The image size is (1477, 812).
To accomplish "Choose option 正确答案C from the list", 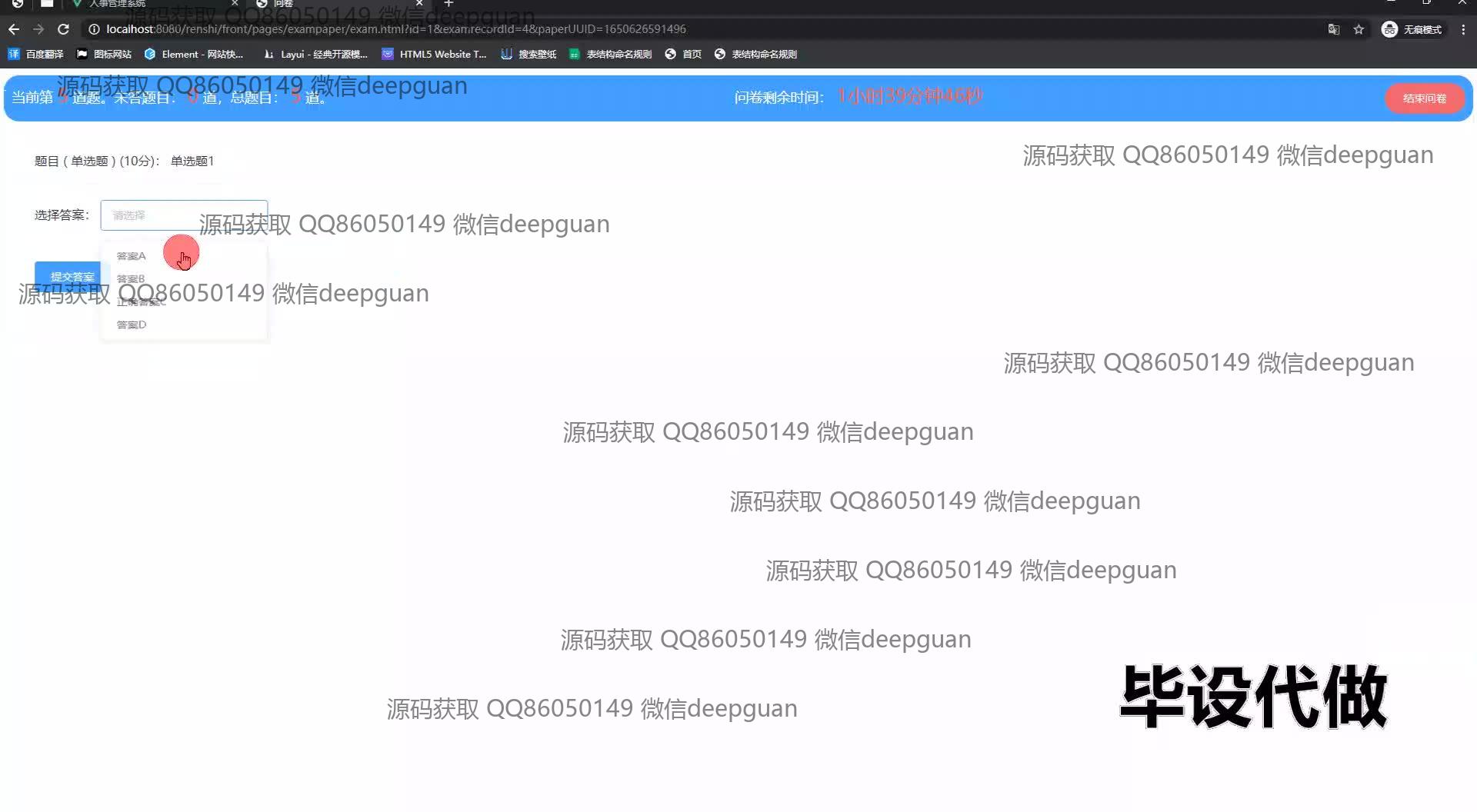I will tap(184, 302).
